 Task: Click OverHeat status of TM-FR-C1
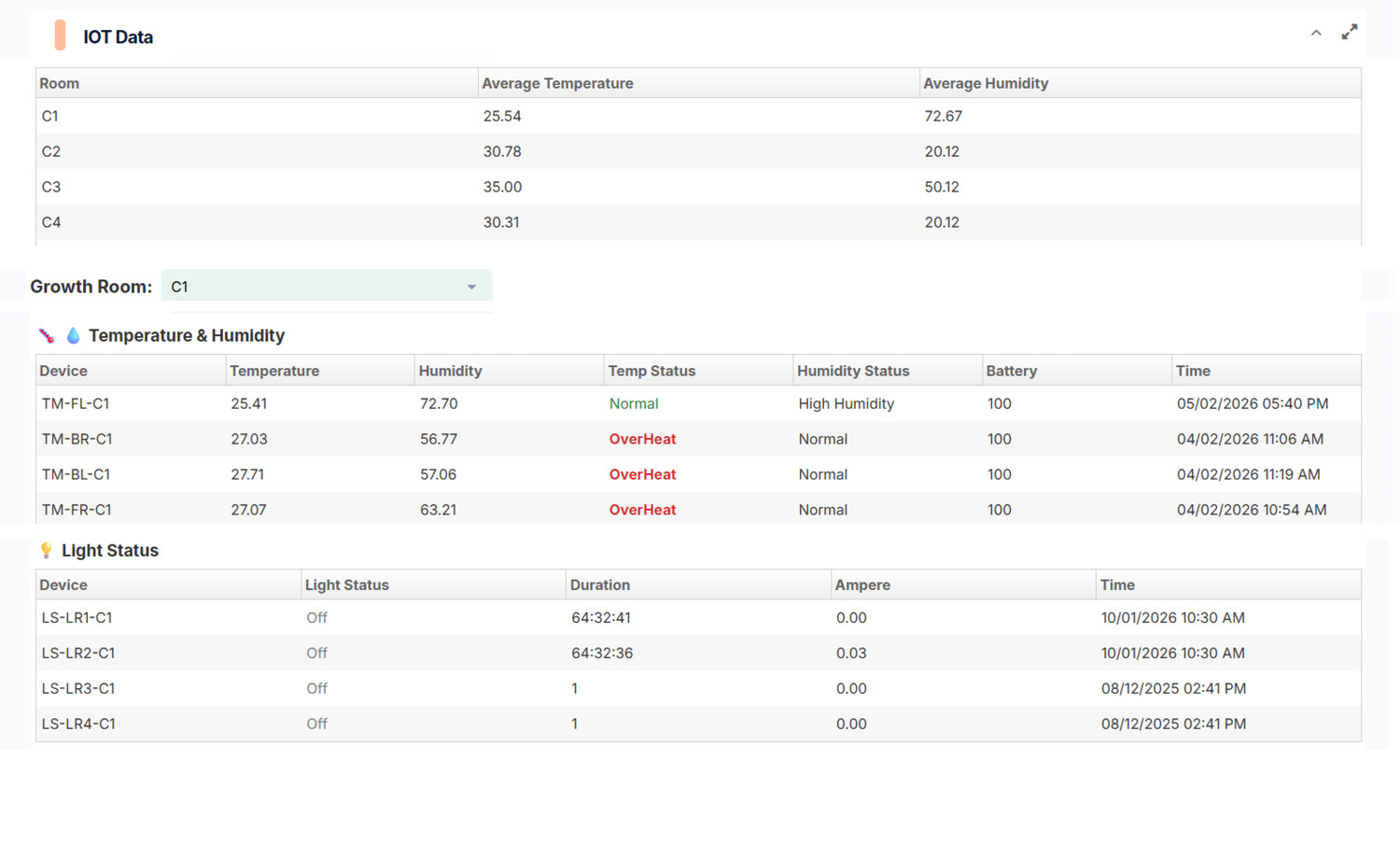click(x=642, y=510)
